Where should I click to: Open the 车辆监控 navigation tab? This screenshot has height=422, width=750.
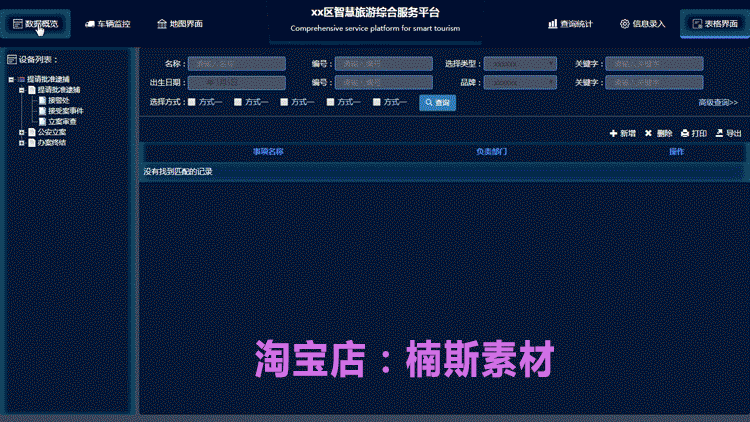(x=108, y=24)
